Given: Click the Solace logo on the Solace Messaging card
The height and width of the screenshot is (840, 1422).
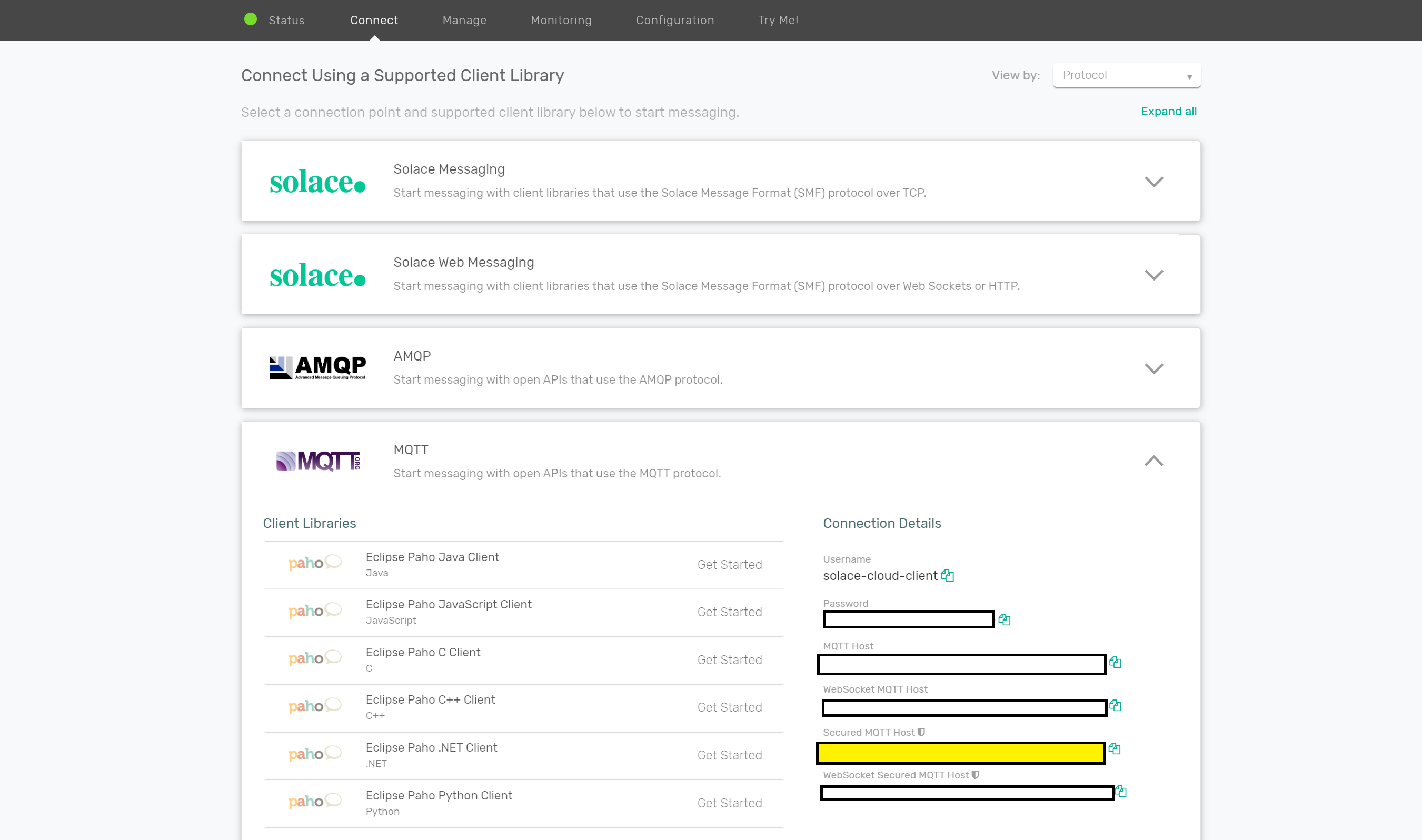Looking at the screenshot, I should [x=318, y=181].
